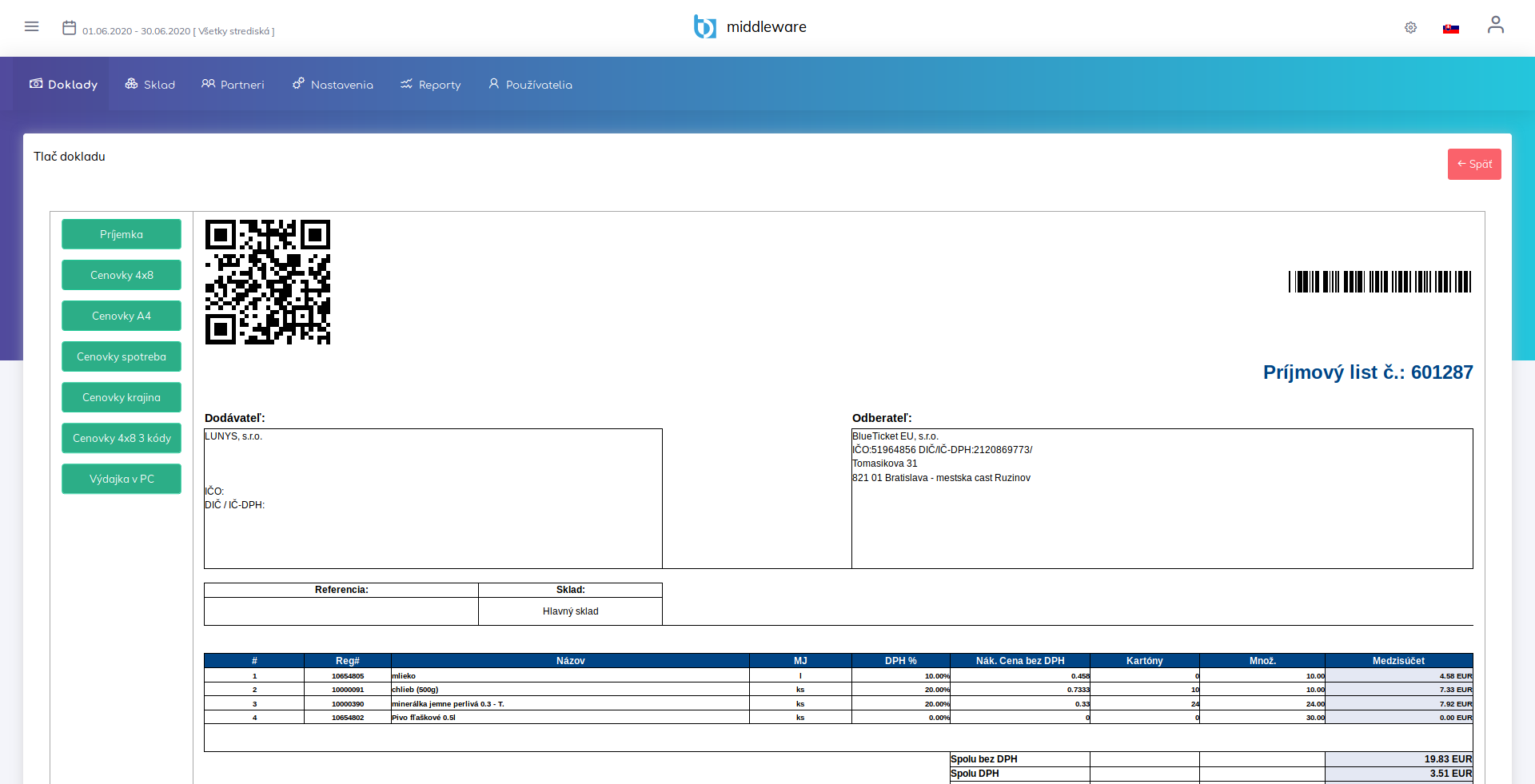Click the Výdajka v PC button
This screenshot has height=784, width=1535.
click(x=122, y=479)
